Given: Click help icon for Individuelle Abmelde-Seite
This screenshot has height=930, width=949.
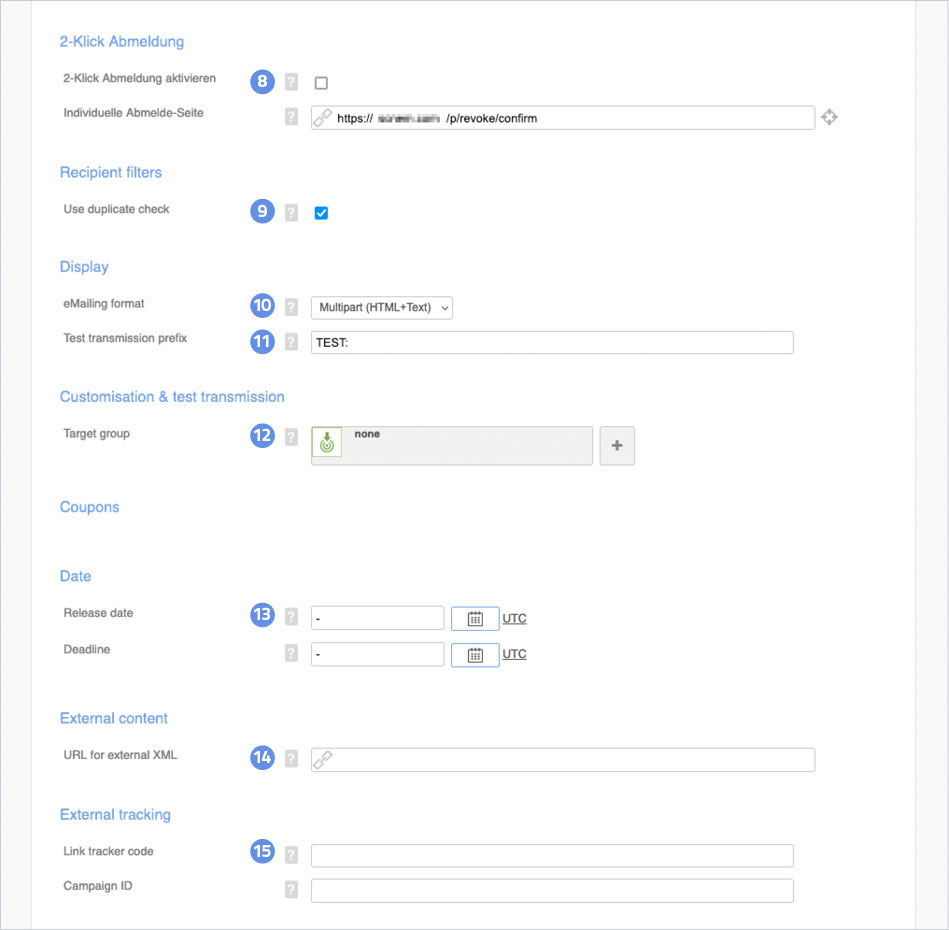Looking at the screenshot, I should (291, 116).
